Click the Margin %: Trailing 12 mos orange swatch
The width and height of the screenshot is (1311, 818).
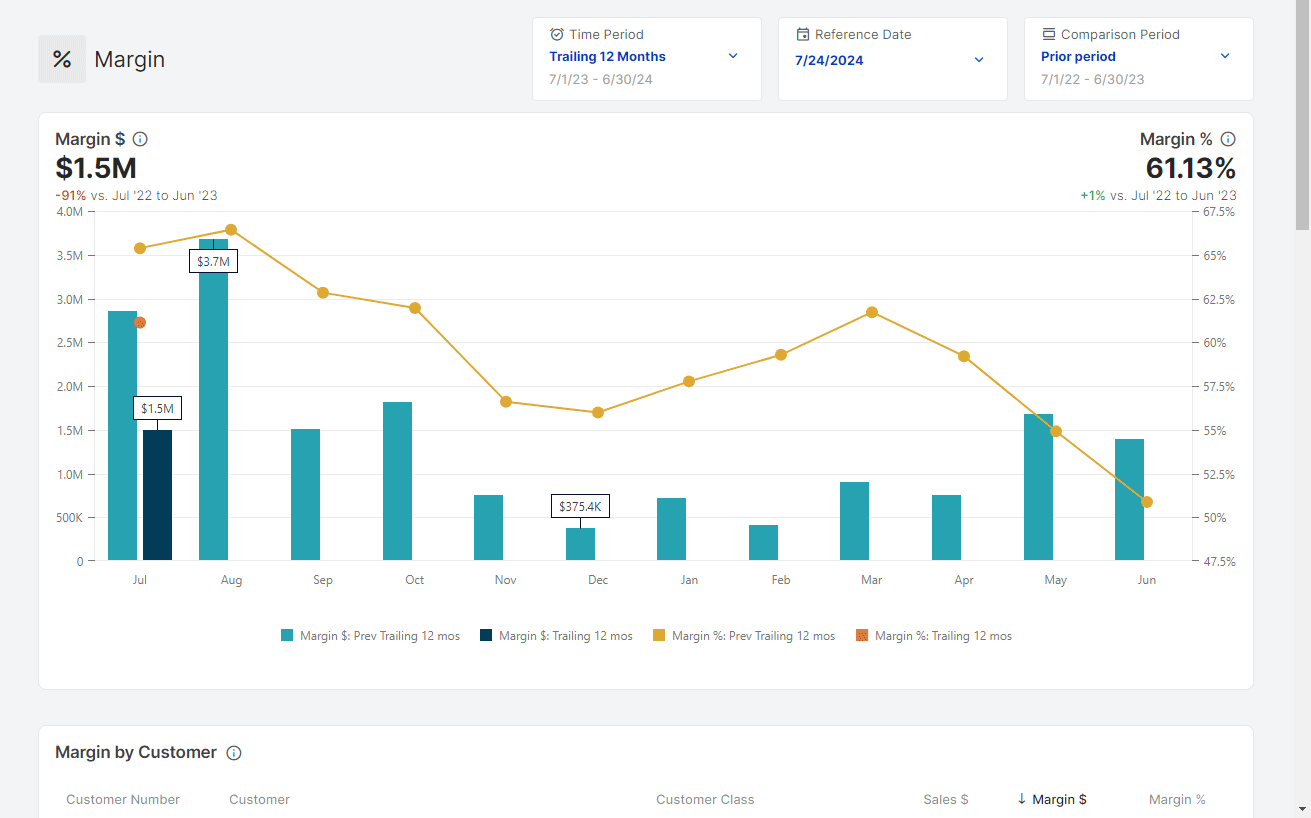(x=862, y=636)
